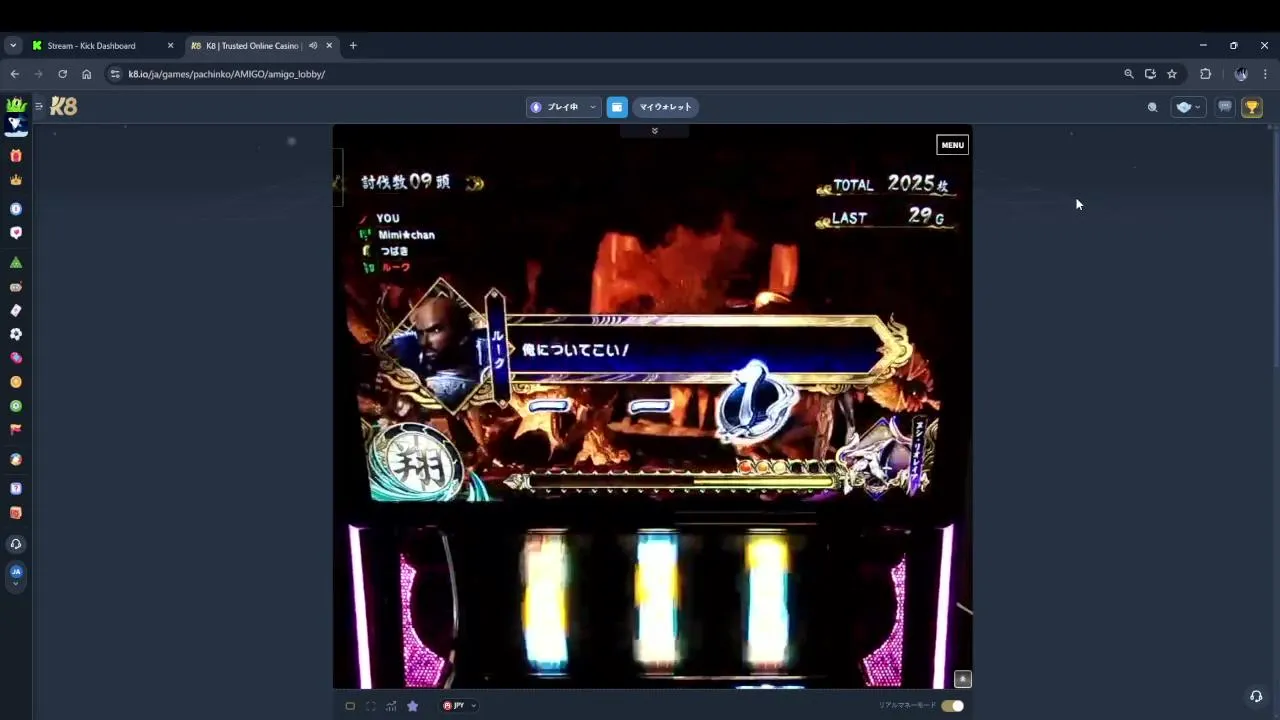Screen dimensions: 1280x720
Task: Expand the avatar account dropdown in header
Action: pyautogui.click(x=1189, y=107)
